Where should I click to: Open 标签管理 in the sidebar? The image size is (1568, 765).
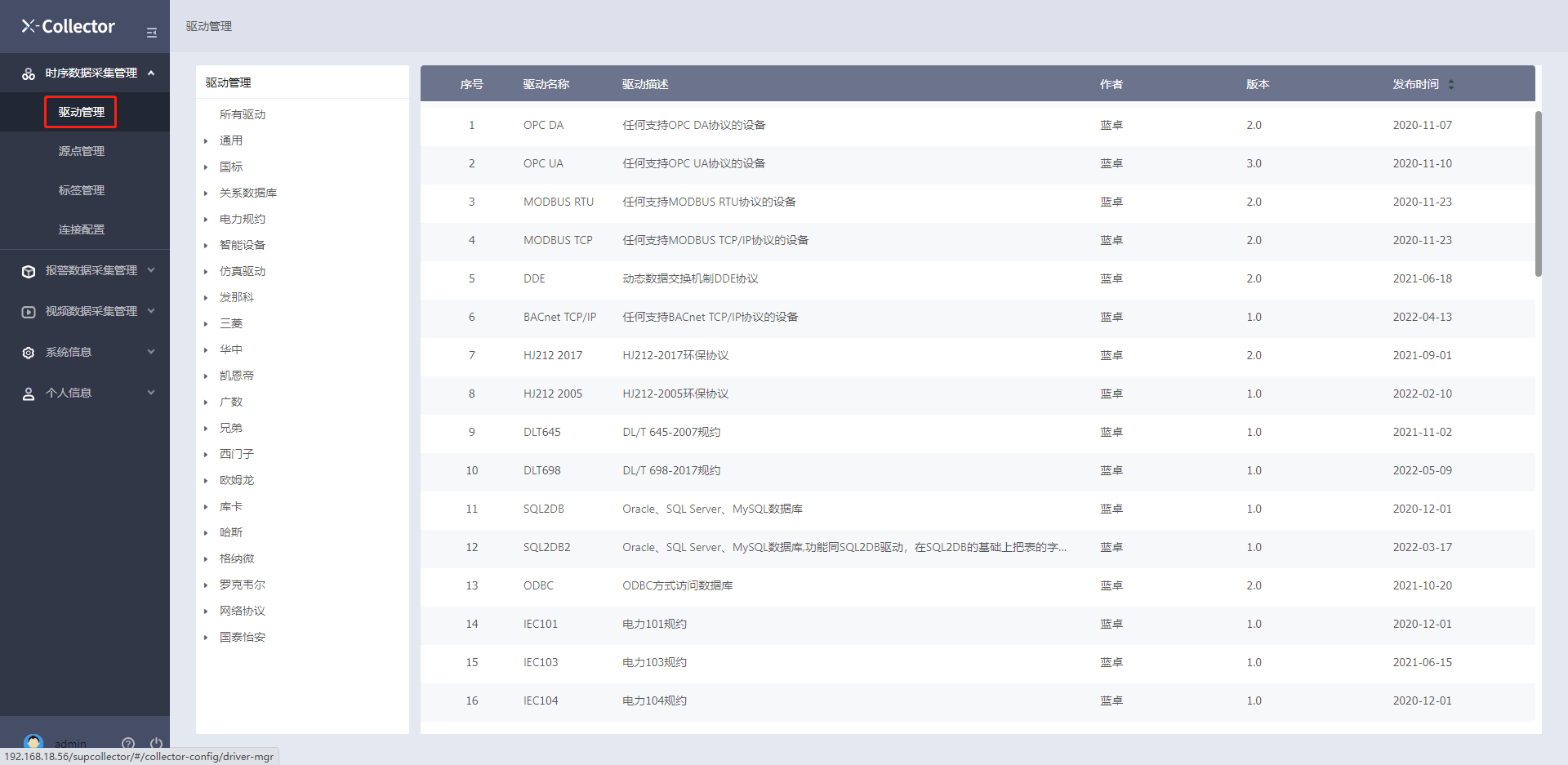coord(81,190)
